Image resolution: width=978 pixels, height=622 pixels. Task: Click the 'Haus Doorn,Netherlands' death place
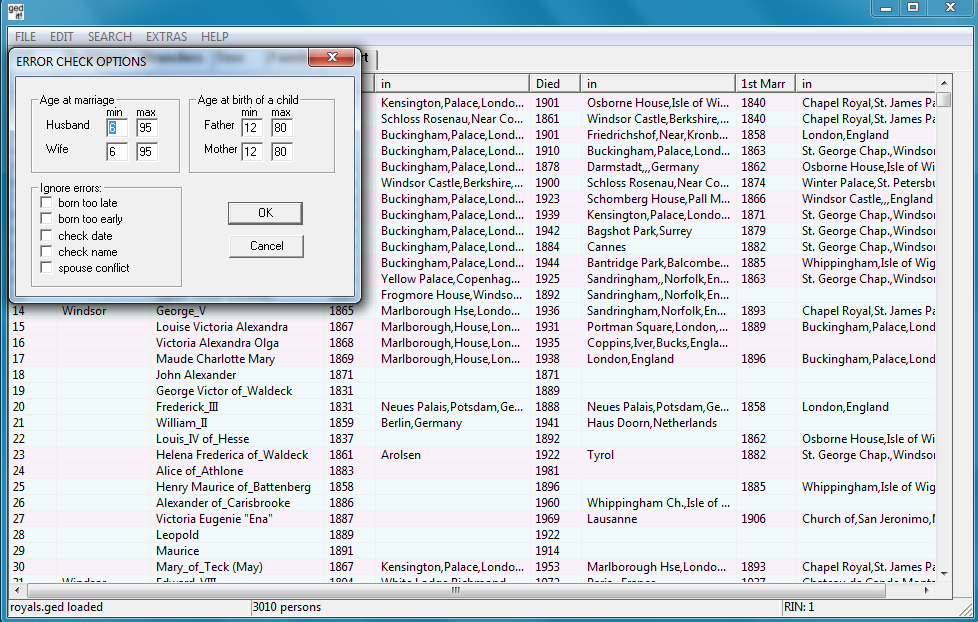pos(651,423)
